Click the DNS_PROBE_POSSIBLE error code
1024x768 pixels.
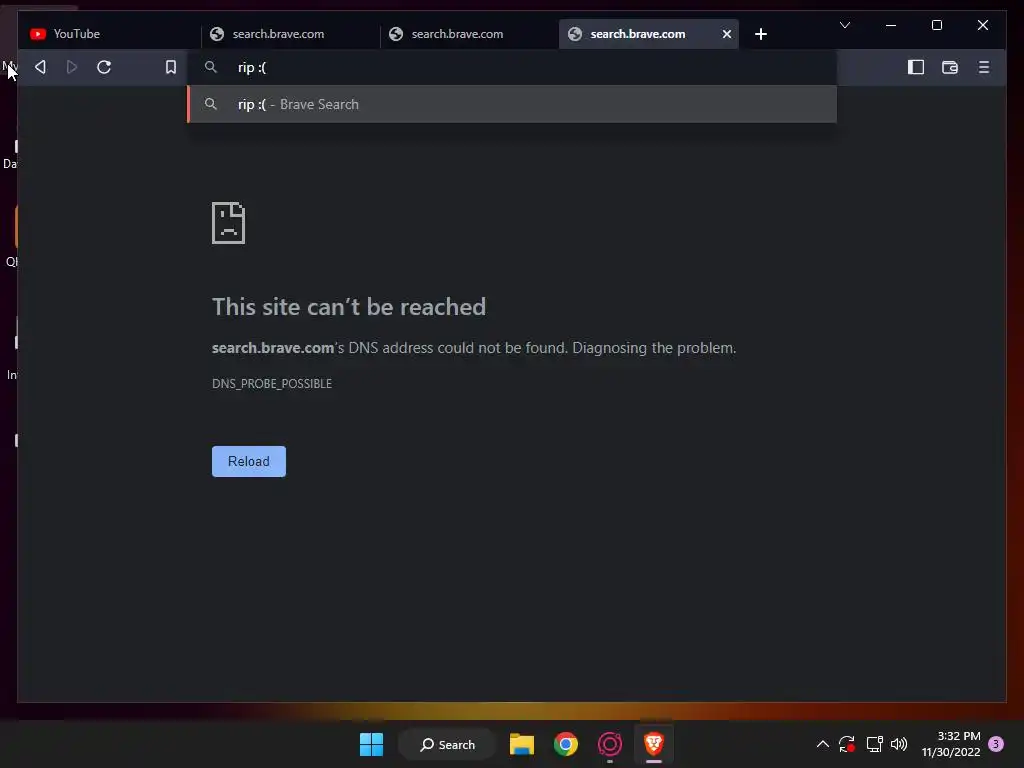point(272,383)
